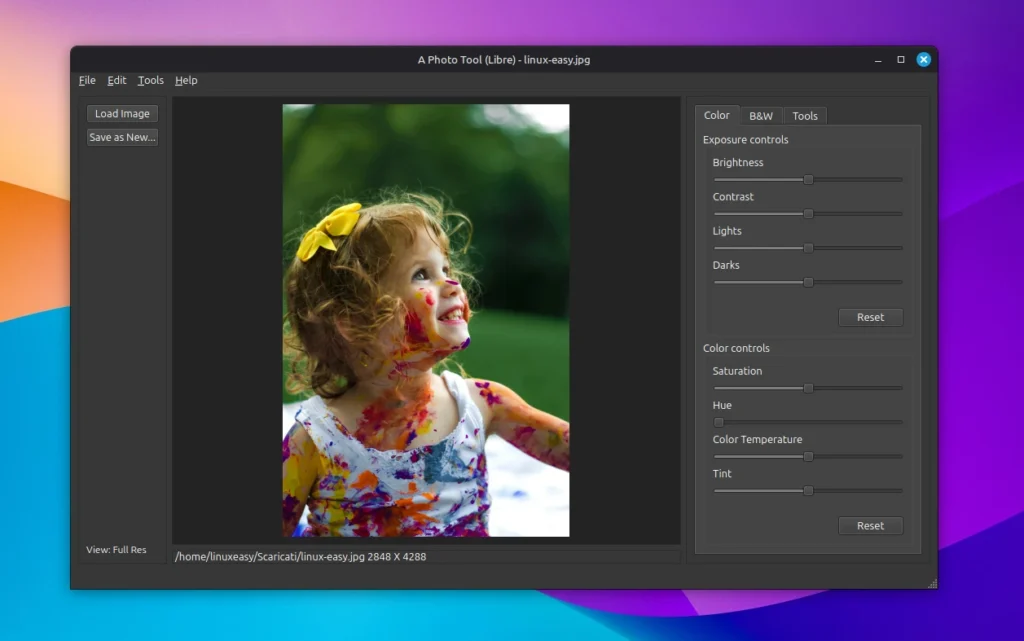
Task: Click the Load Image button
Action: pos(121,113)
